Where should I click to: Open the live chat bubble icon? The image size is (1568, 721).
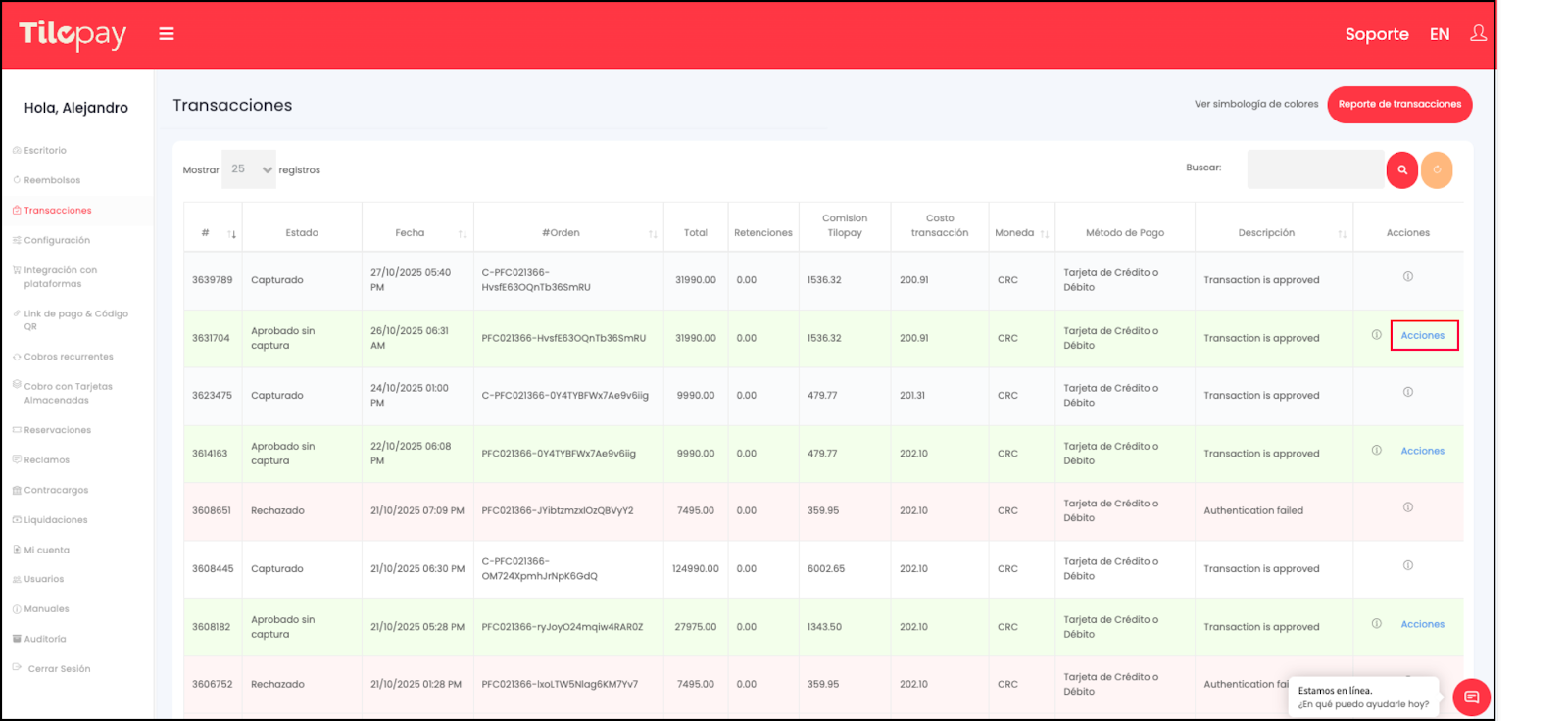(x=1471, y=697)
